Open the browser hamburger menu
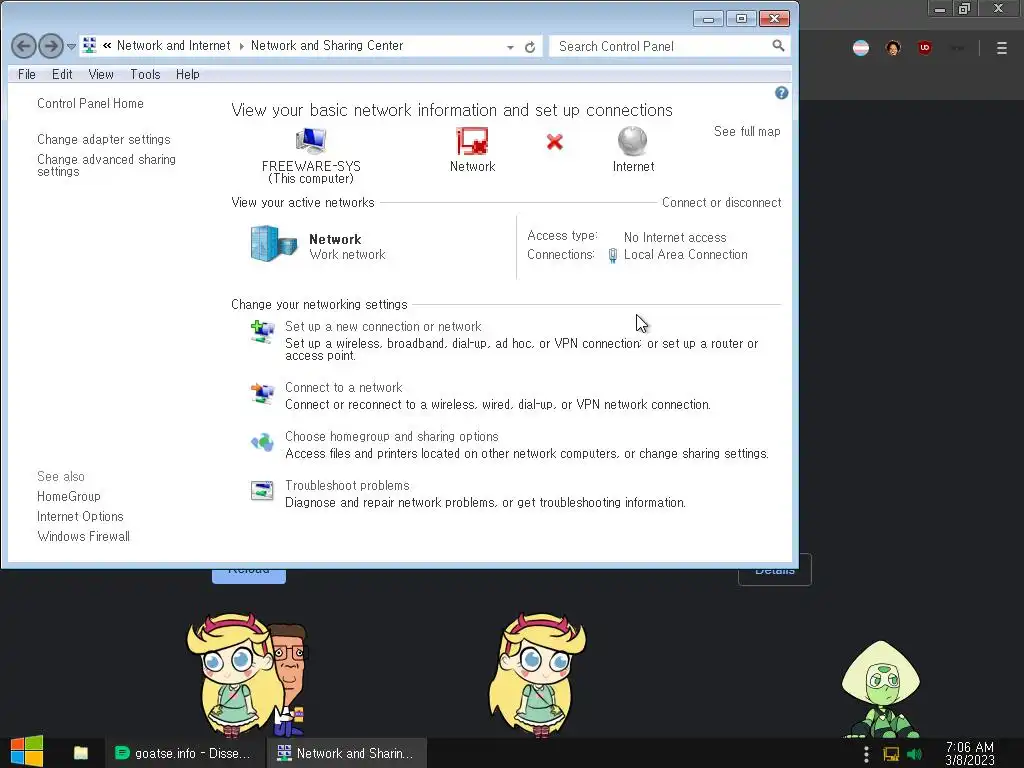 click(1002, 48)
